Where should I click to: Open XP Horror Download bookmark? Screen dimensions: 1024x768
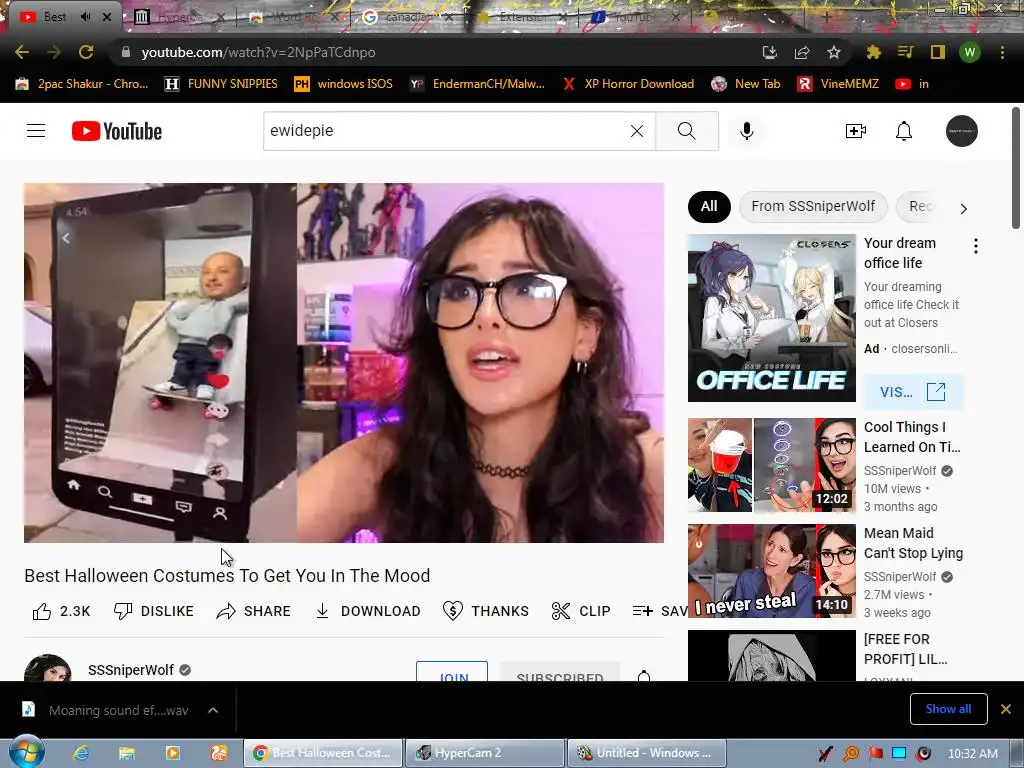tap(628, 84)
